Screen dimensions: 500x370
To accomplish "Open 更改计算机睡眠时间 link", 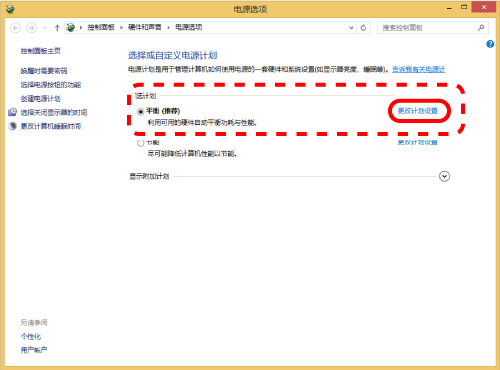I will pos(51,126).
